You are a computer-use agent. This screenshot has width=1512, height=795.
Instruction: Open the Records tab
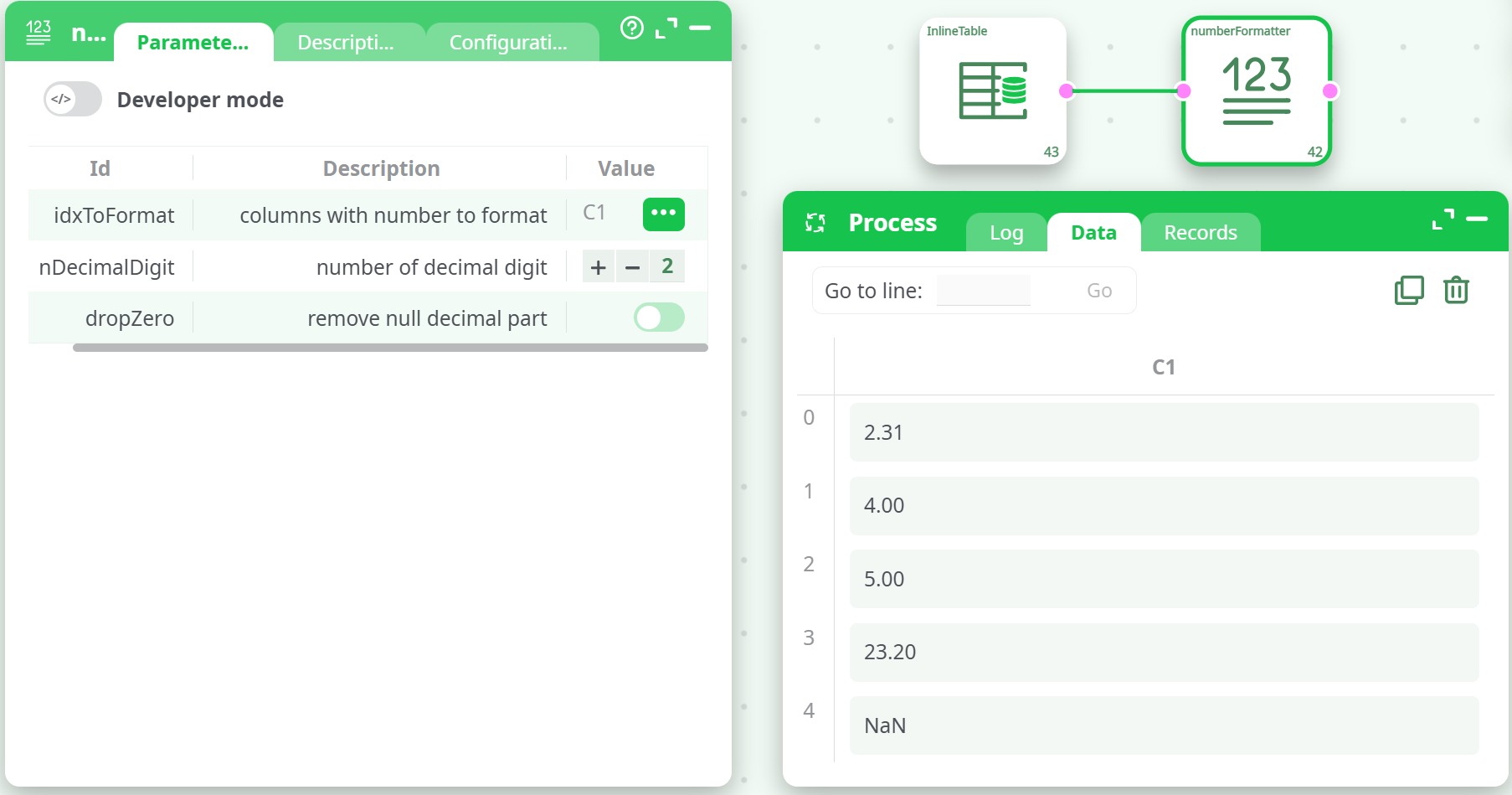coord(1200,233)
